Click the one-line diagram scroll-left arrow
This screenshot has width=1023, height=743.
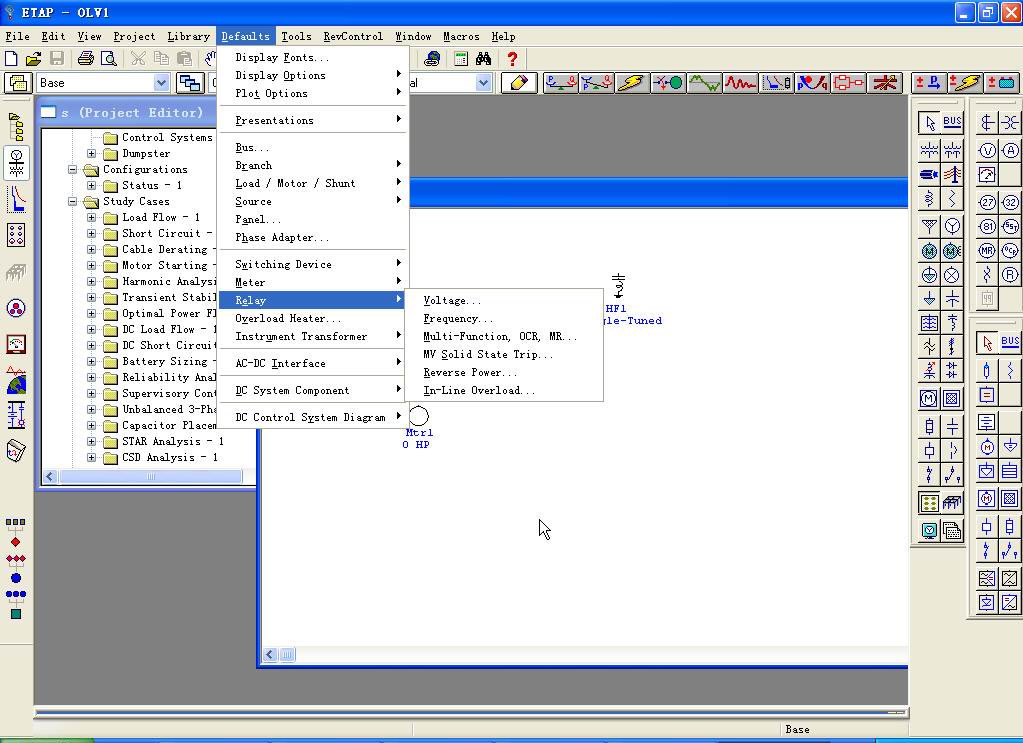(x=271, y=654)
